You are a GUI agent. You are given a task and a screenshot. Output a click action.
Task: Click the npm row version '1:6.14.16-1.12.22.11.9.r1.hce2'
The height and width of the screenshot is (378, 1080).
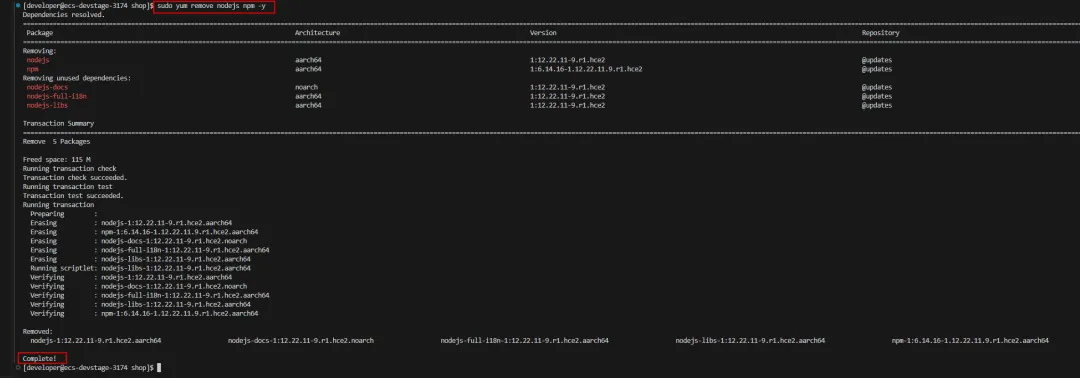(x=586, y=69)
